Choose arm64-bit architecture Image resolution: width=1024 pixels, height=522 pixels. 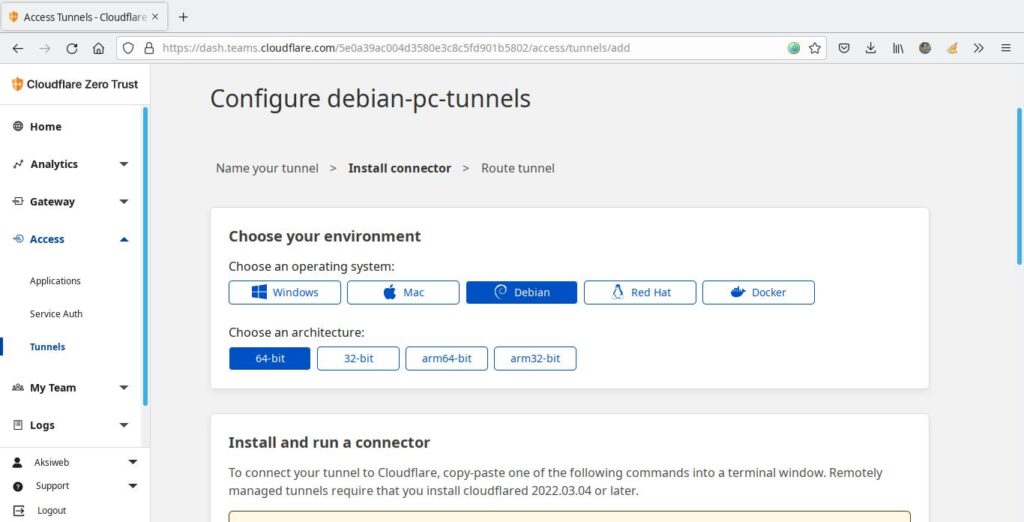(x=446, y=359)
